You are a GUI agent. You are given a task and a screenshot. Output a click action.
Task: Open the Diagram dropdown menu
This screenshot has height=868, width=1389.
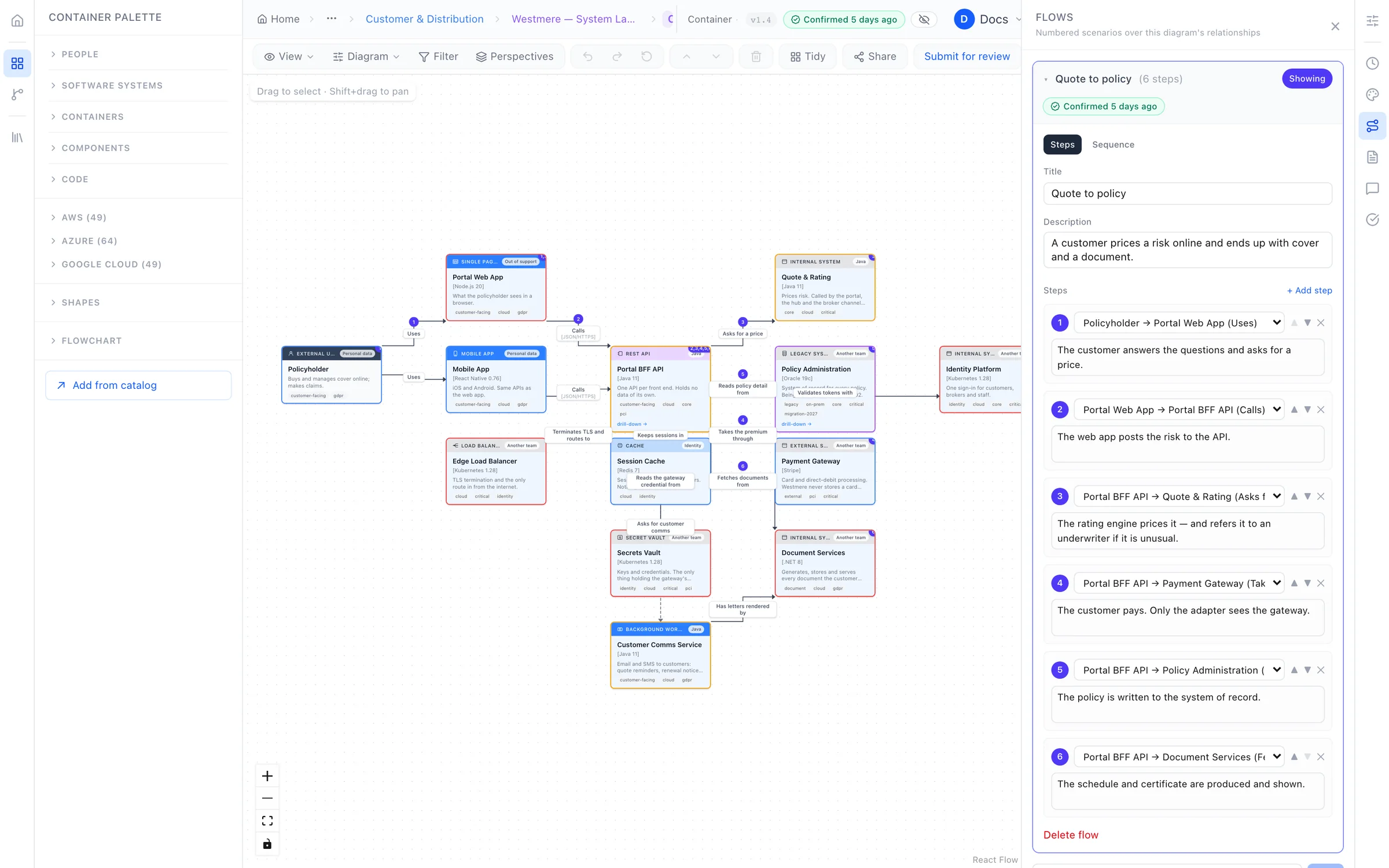point(366,56)
